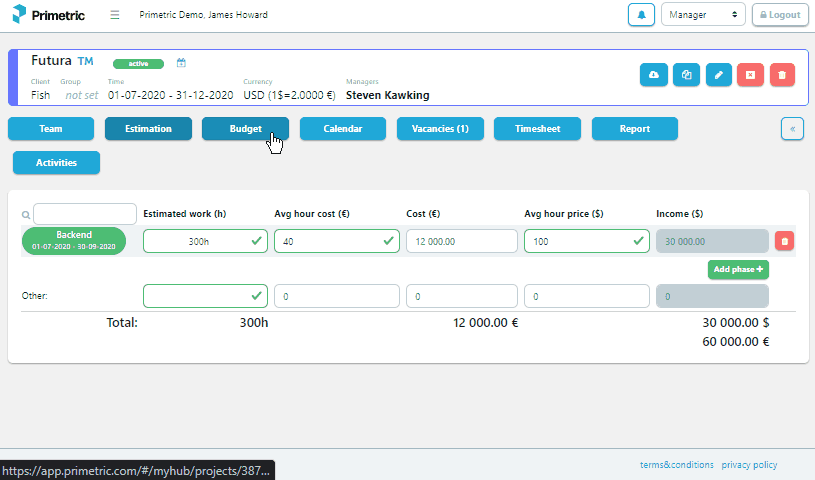
Task: Open the Manager role dropdown
Action: pos(703,15)
